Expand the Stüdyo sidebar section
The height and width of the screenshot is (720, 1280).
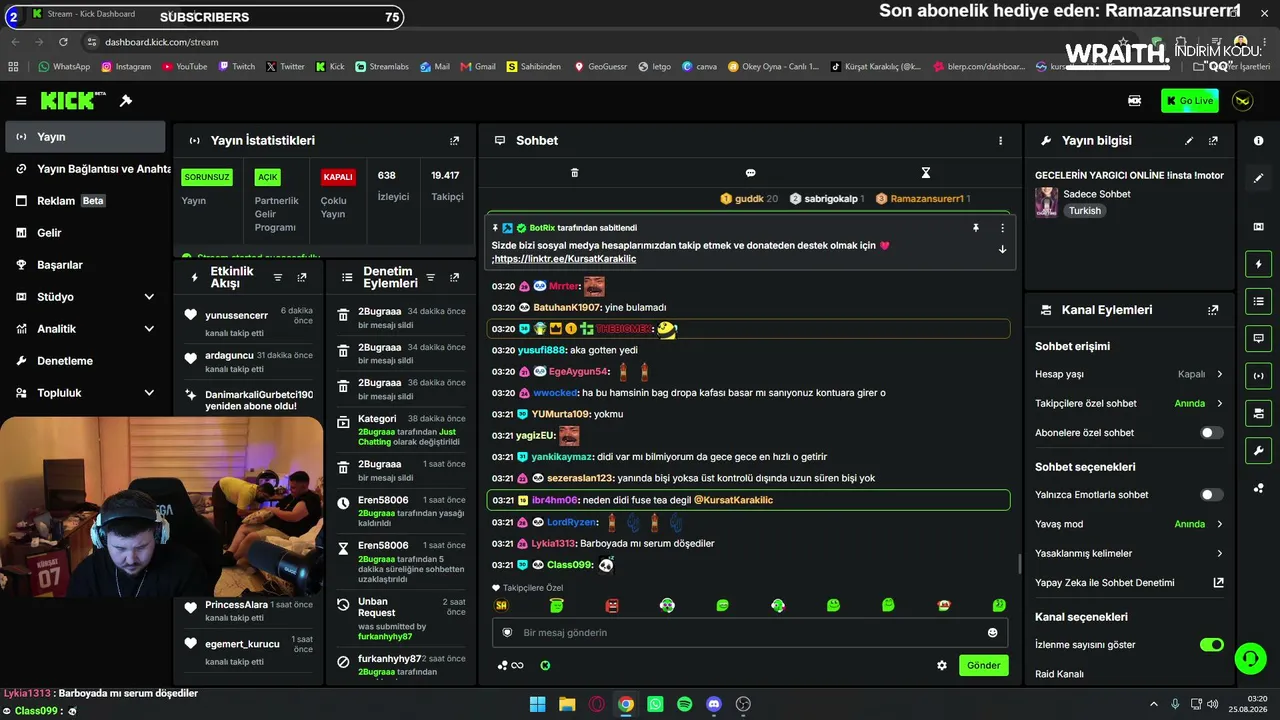(149, 297)
